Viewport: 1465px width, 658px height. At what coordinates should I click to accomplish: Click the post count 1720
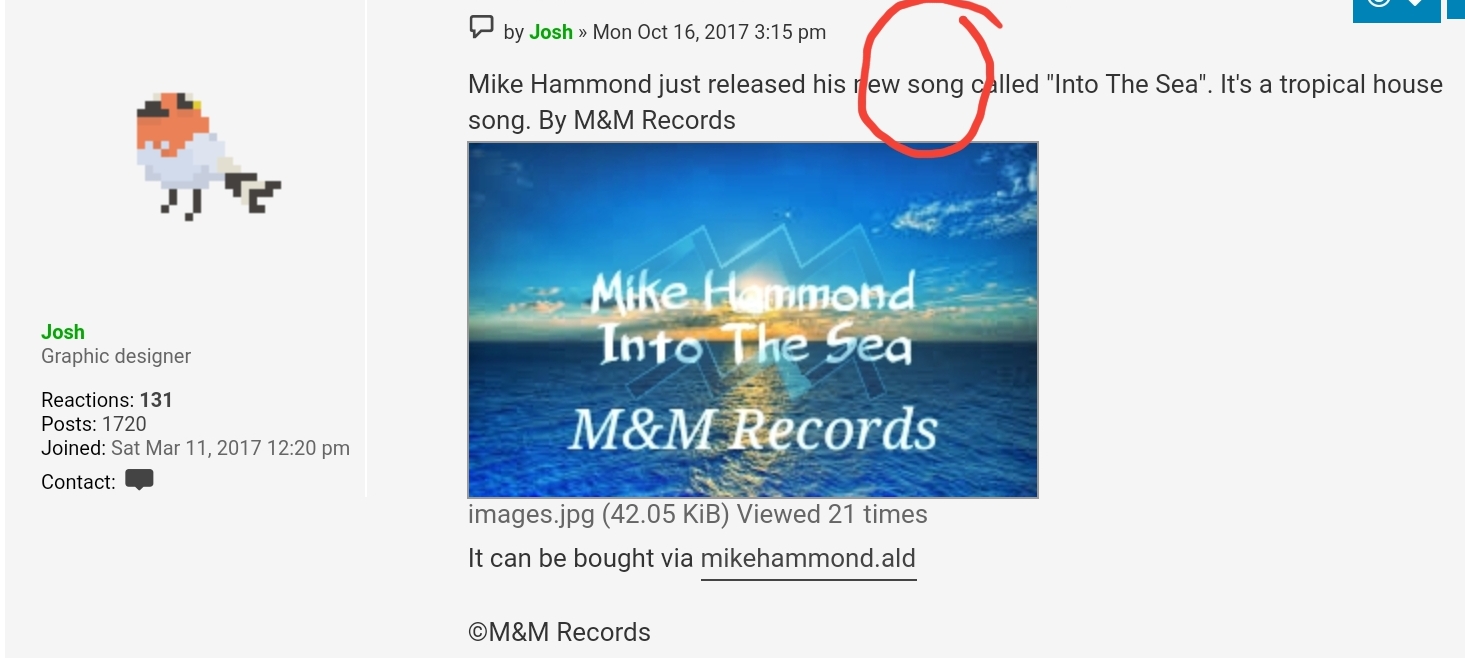point(124,424)
